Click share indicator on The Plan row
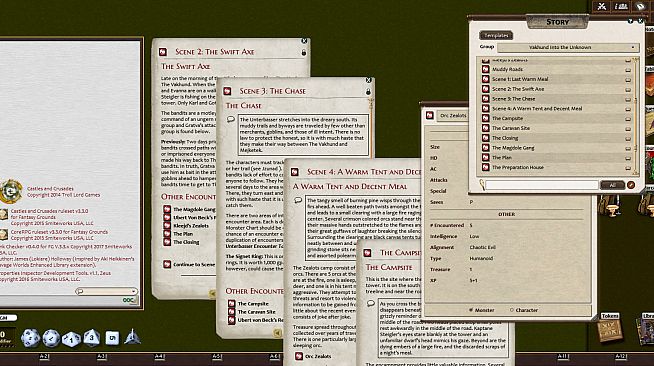654x366 pixels. coord(628,158)
